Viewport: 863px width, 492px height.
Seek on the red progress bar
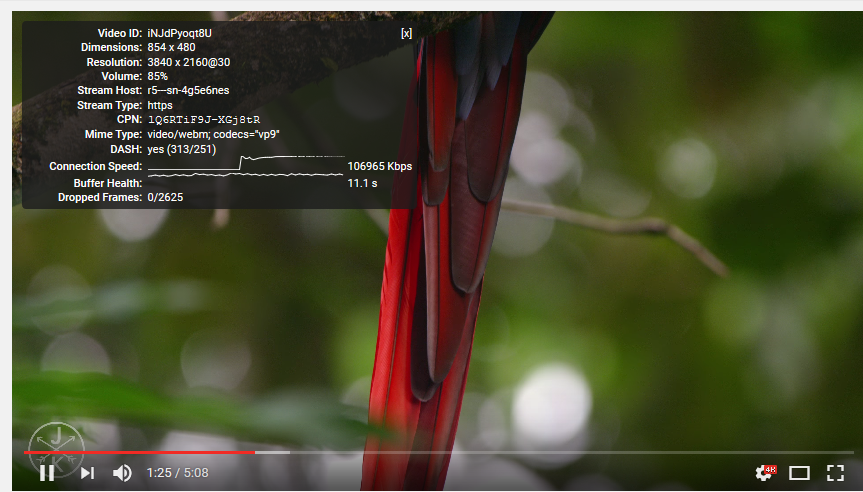[x=139, y=452]
